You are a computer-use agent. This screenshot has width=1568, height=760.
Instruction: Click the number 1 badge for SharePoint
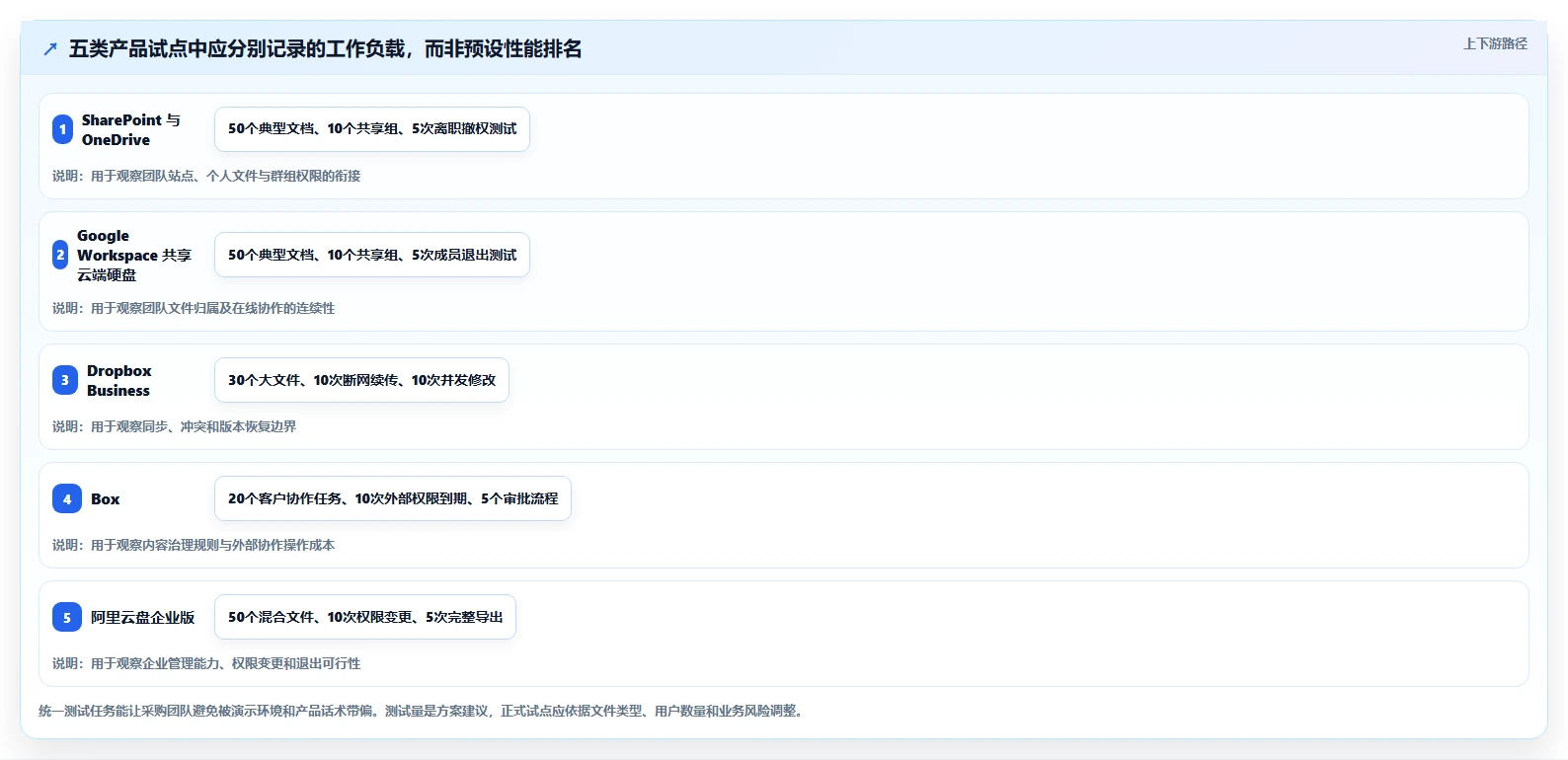(62, 129)
